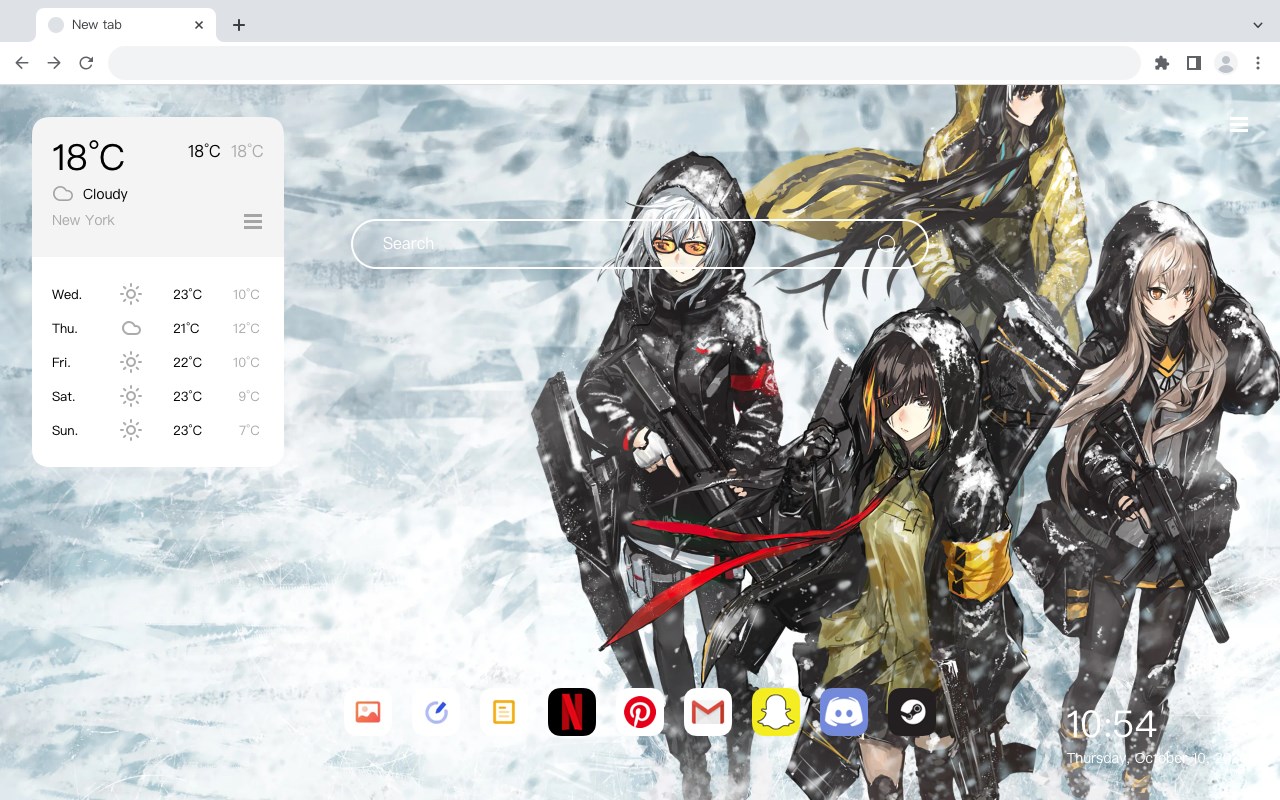Close the New tab tab
Screen dimensions: 1280x800
(200, 25)
